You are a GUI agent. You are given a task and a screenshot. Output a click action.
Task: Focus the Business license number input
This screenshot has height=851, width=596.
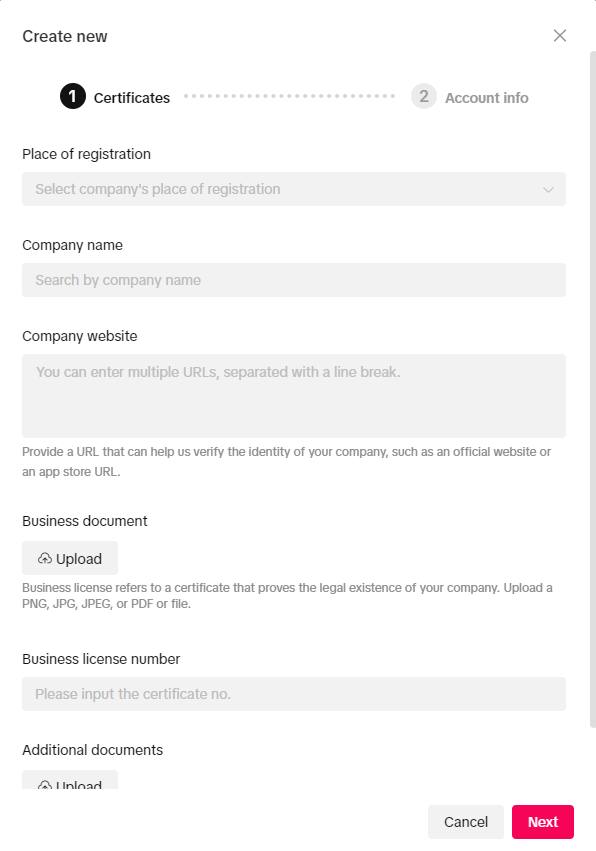(x=294, y=694)
